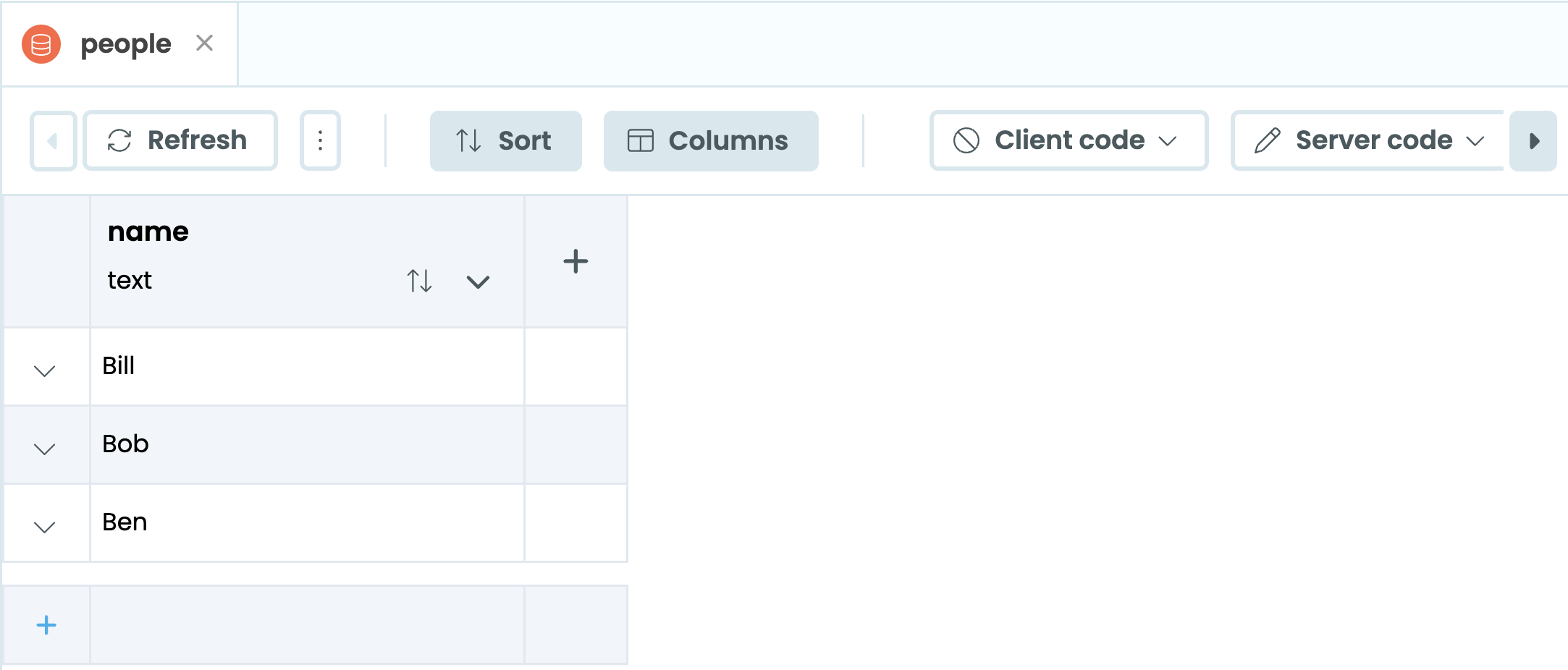
Task: Close the people tab
Action: 204,43
